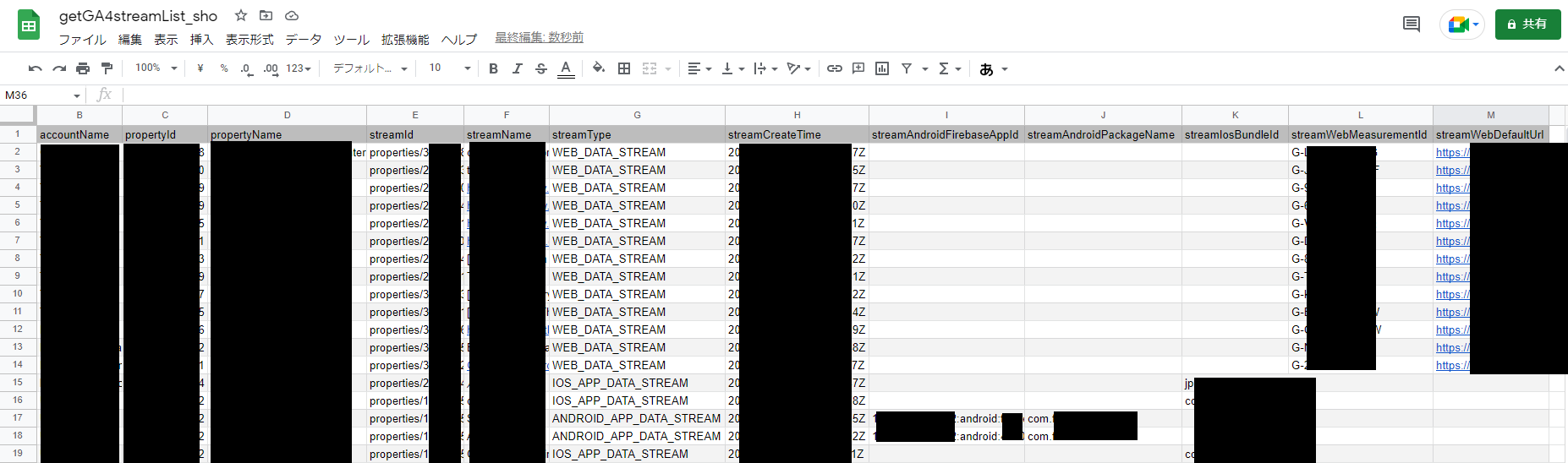The height and width of the screenshot is (463, 1568).
Task: Open text wrapping dropdown
Action: click(x=765, y=68)
